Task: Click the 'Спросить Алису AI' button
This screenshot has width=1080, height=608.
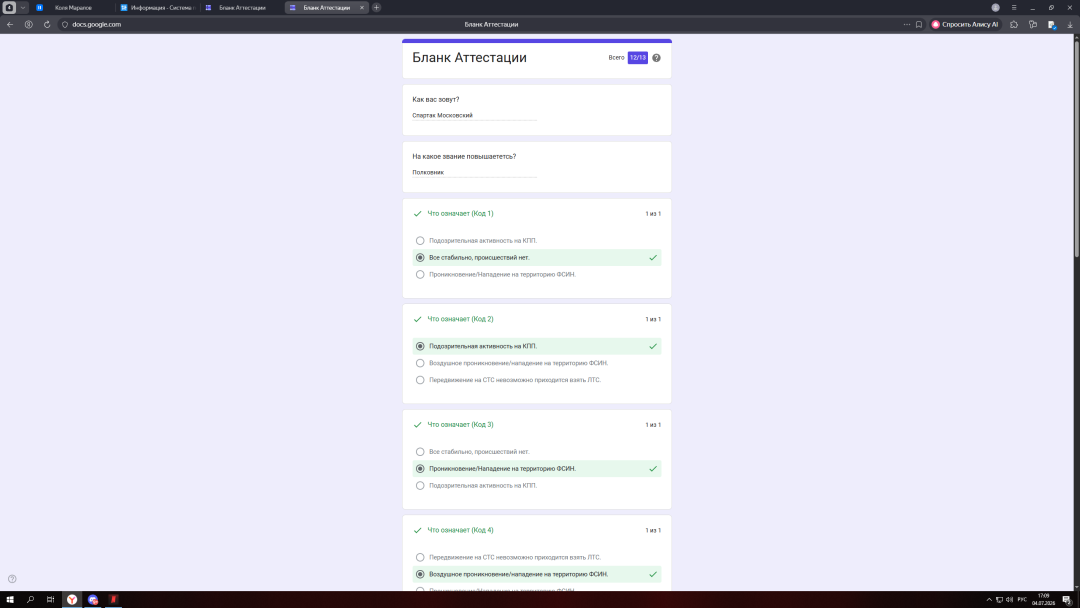Action: (x=965, y=24)
